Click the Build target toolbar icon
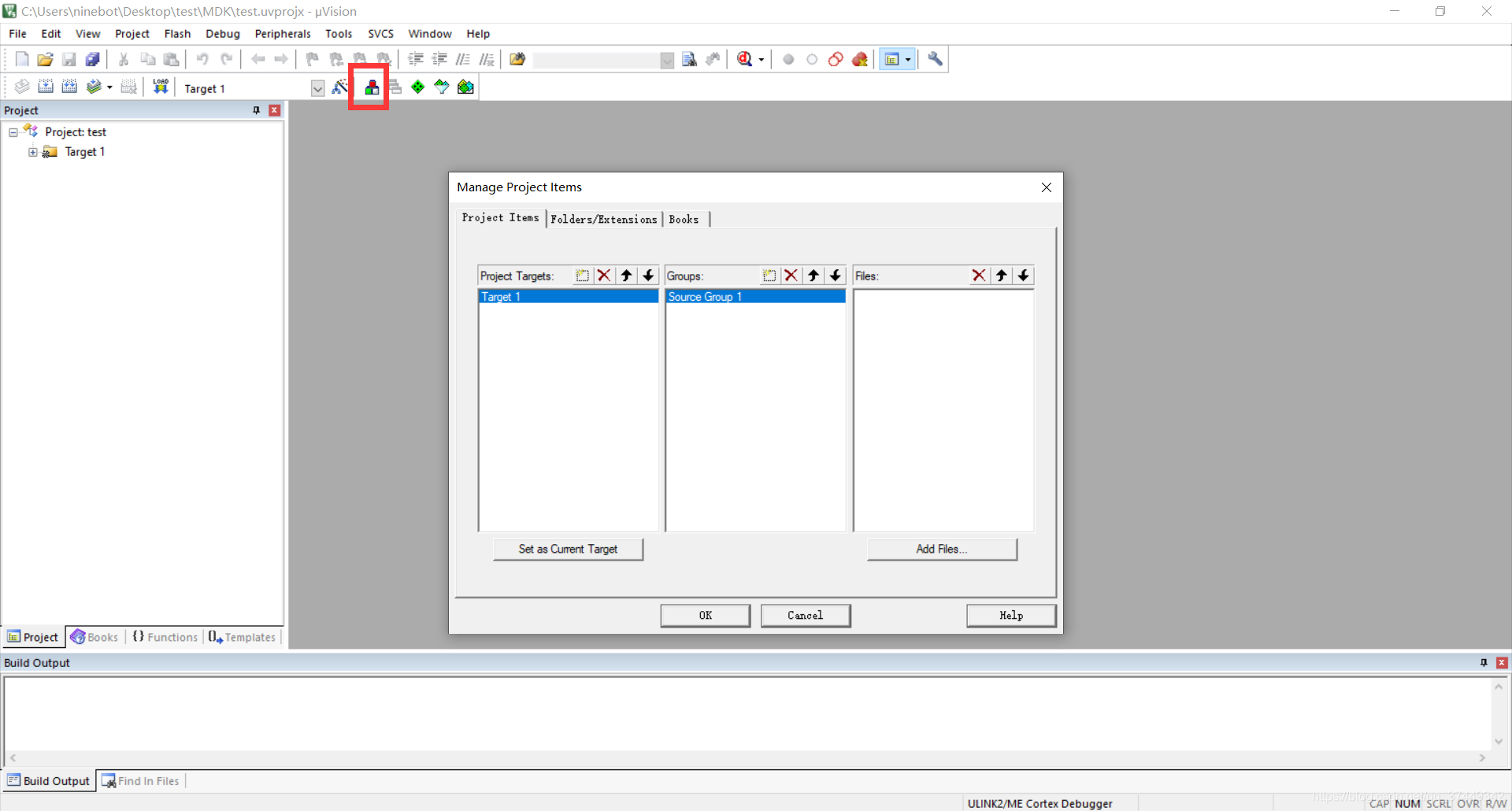Viewport: 1512px width, 811px height. 46,87
